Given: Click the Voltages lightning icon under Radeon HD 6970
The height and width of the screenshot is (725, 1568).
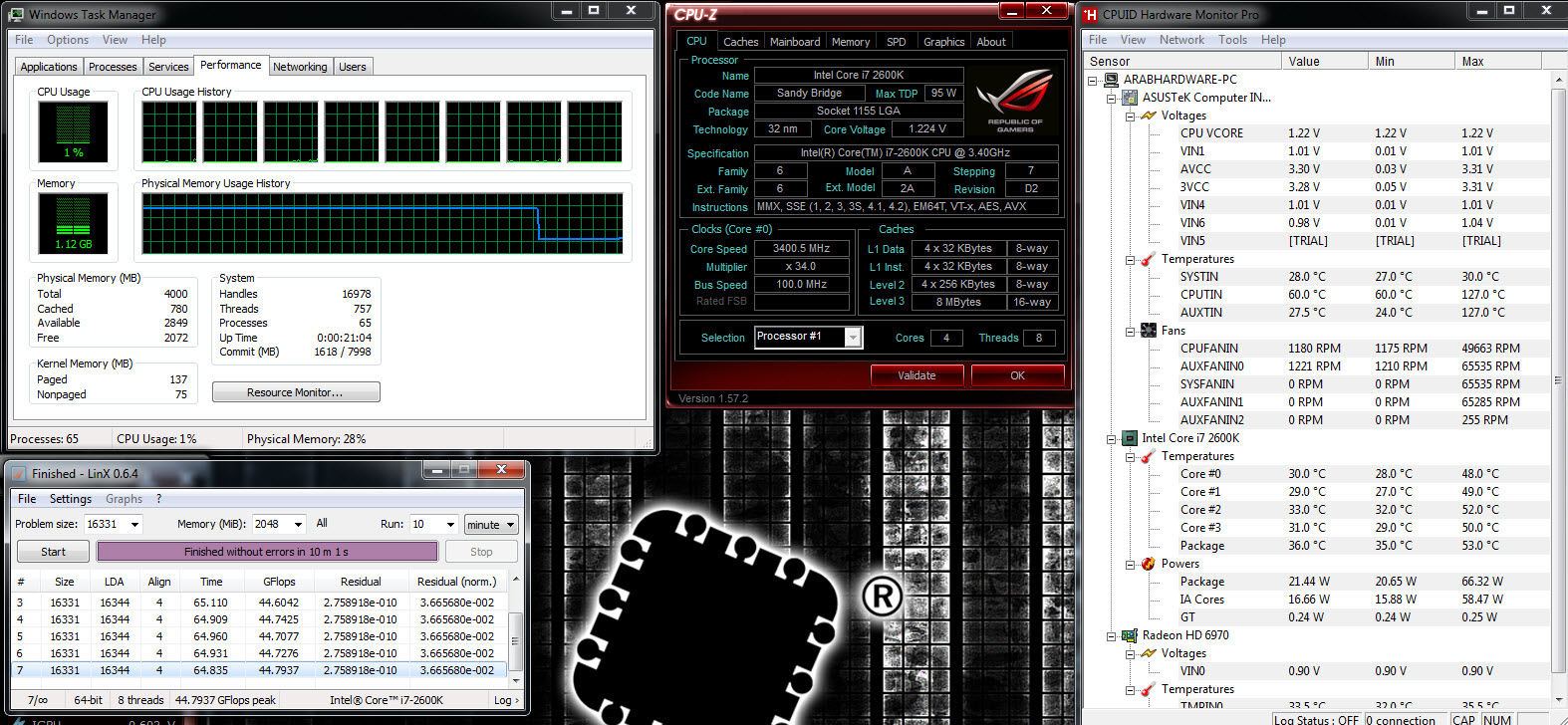Looking at the screenshot, I should coord(1148,653).
